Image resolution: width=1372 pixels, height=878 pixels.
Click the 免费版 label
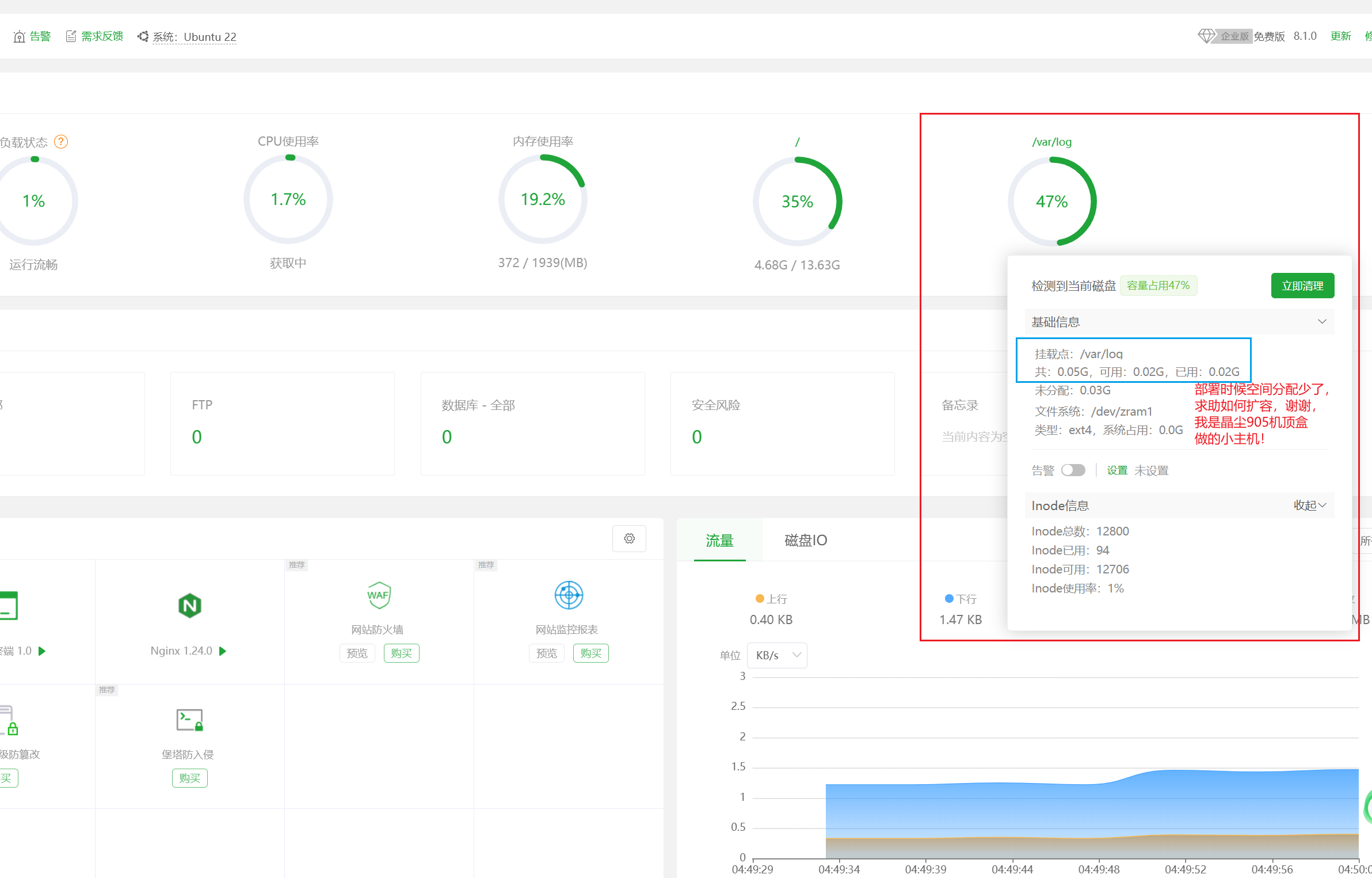pos(1270,36)
